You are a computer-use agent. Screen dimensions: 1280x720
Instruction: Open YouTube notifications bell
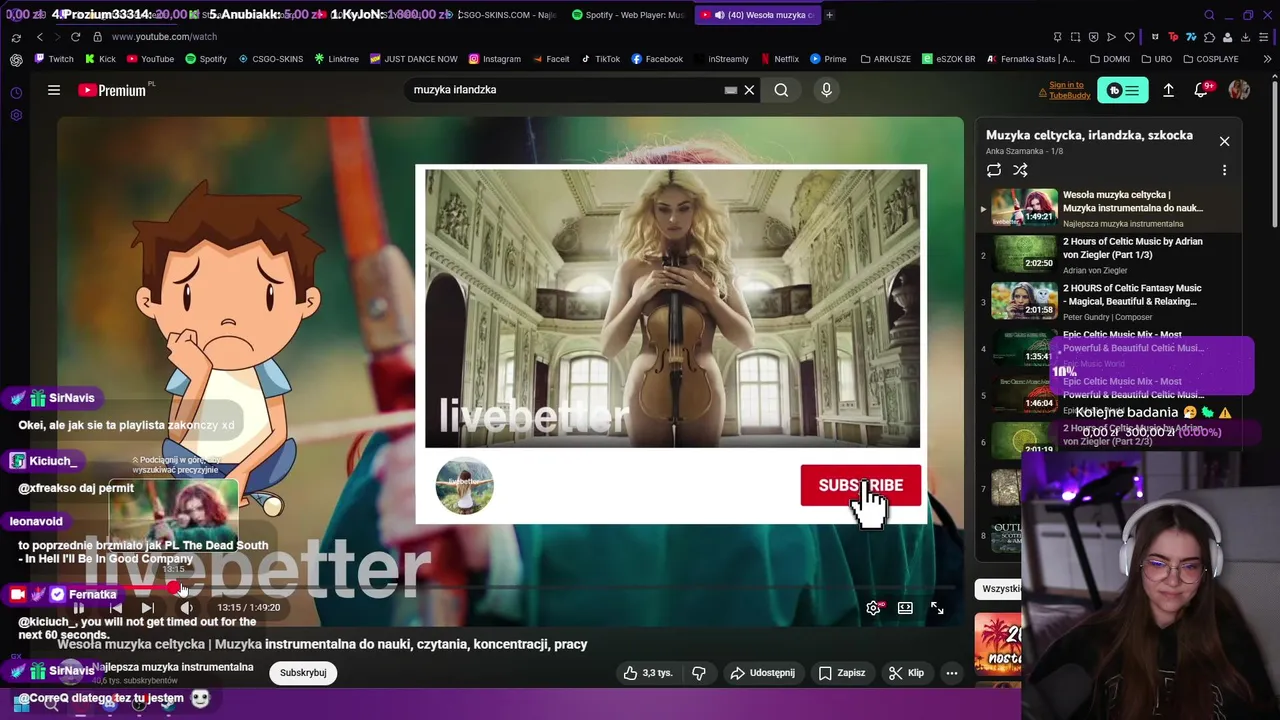tap(1202, 90)
